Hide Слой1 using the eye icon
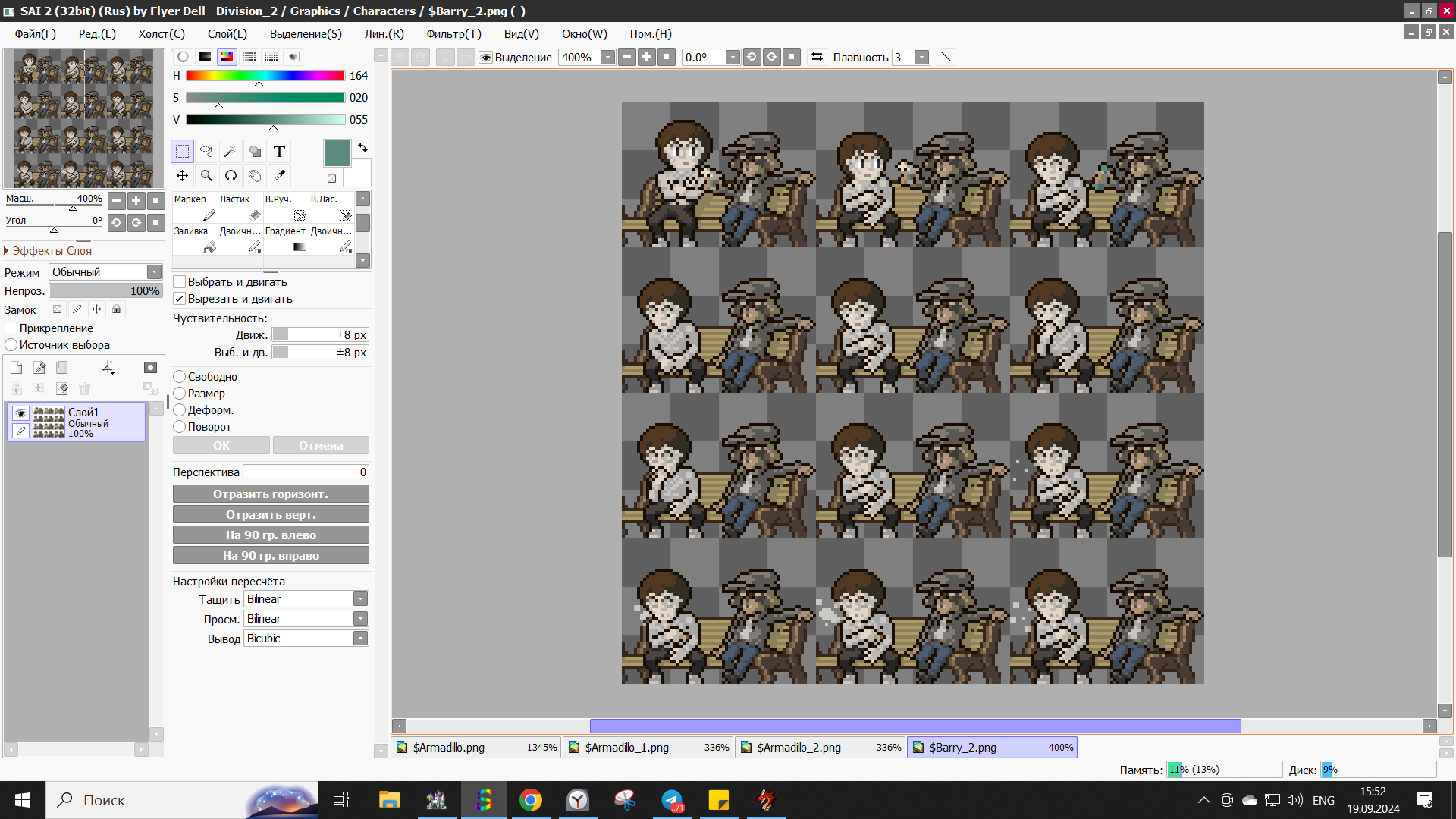The height and width of the screenshot is (819, 1456). coord(20,413)
